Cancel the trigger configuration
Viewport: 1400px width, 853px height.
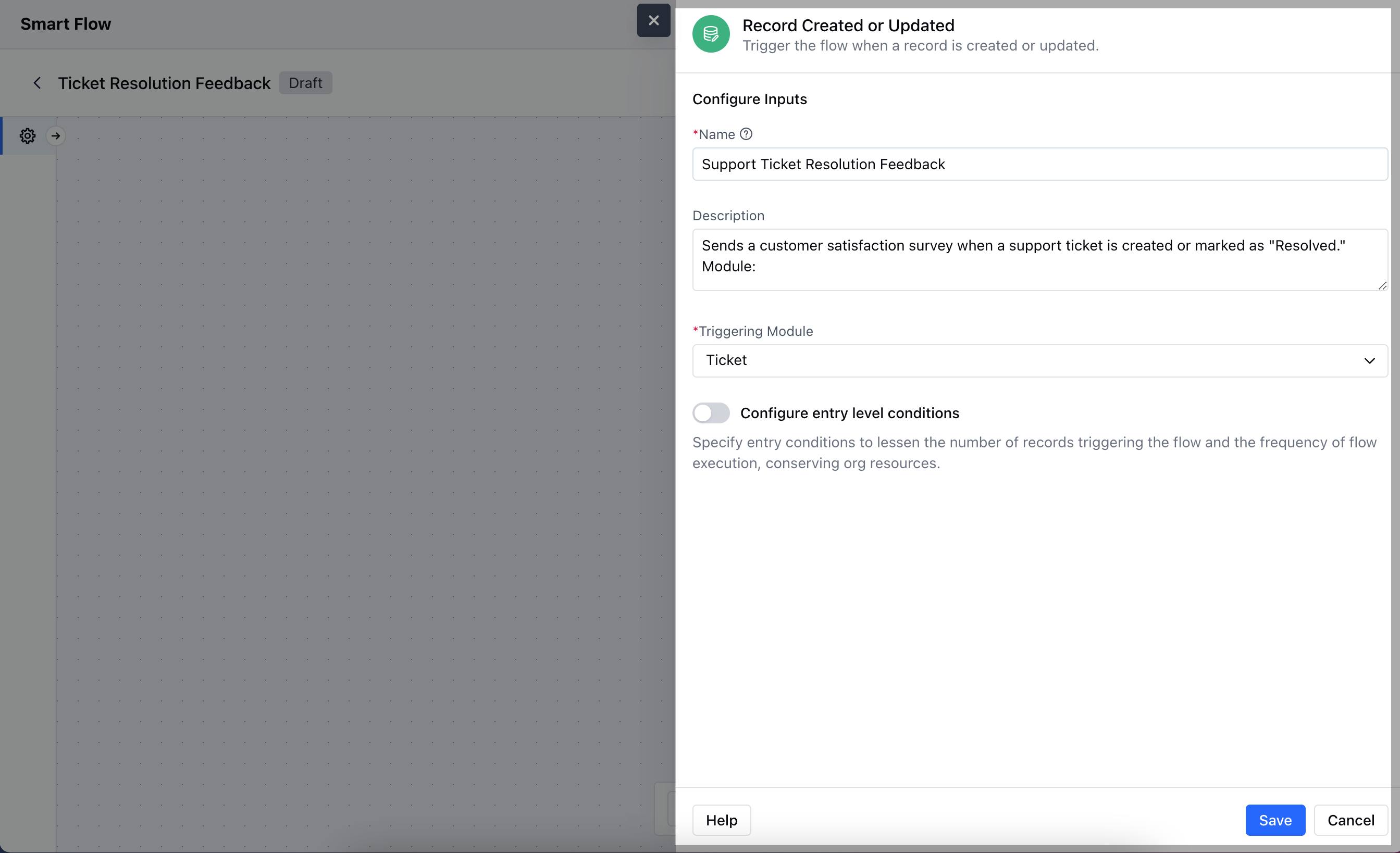click(x=1351, y=820)
